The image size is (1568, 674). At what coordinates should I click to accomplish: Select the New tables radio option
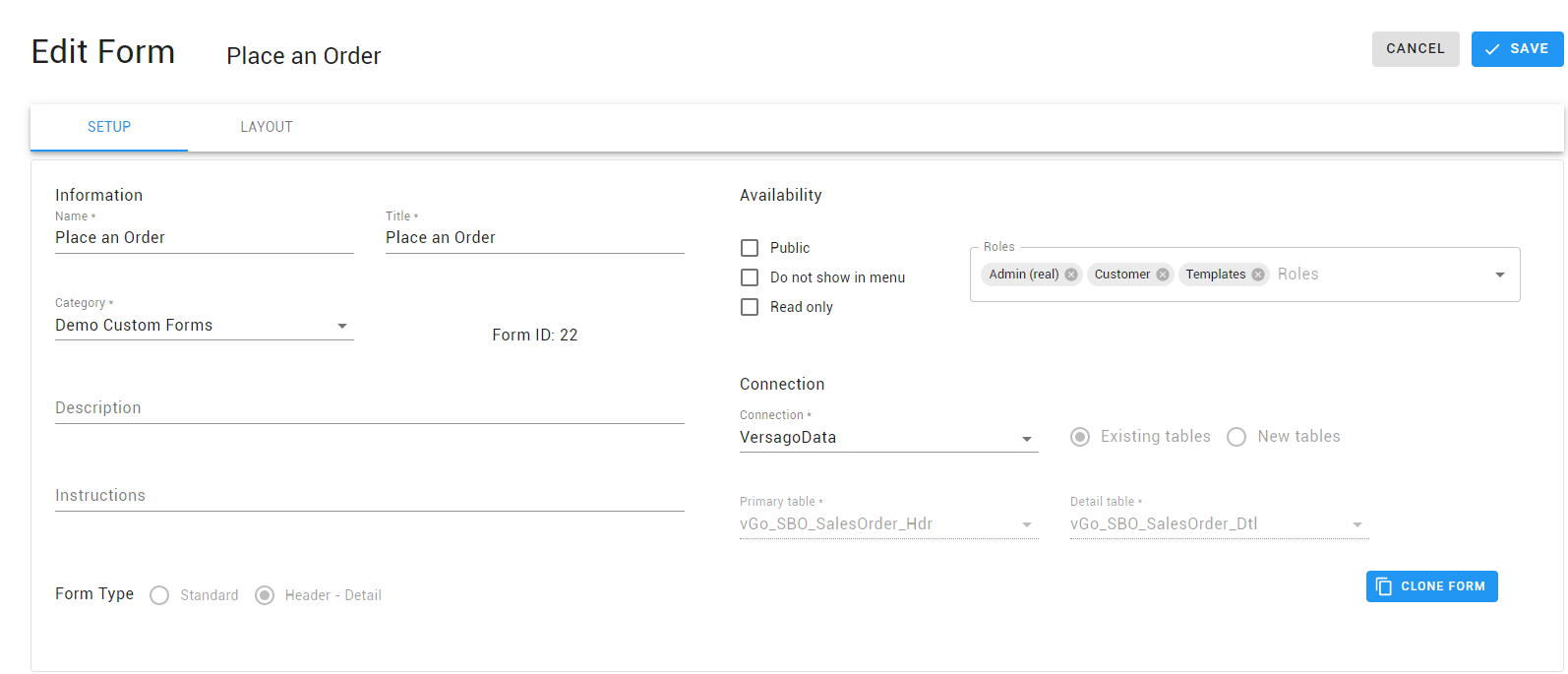tap(1236, 437)
